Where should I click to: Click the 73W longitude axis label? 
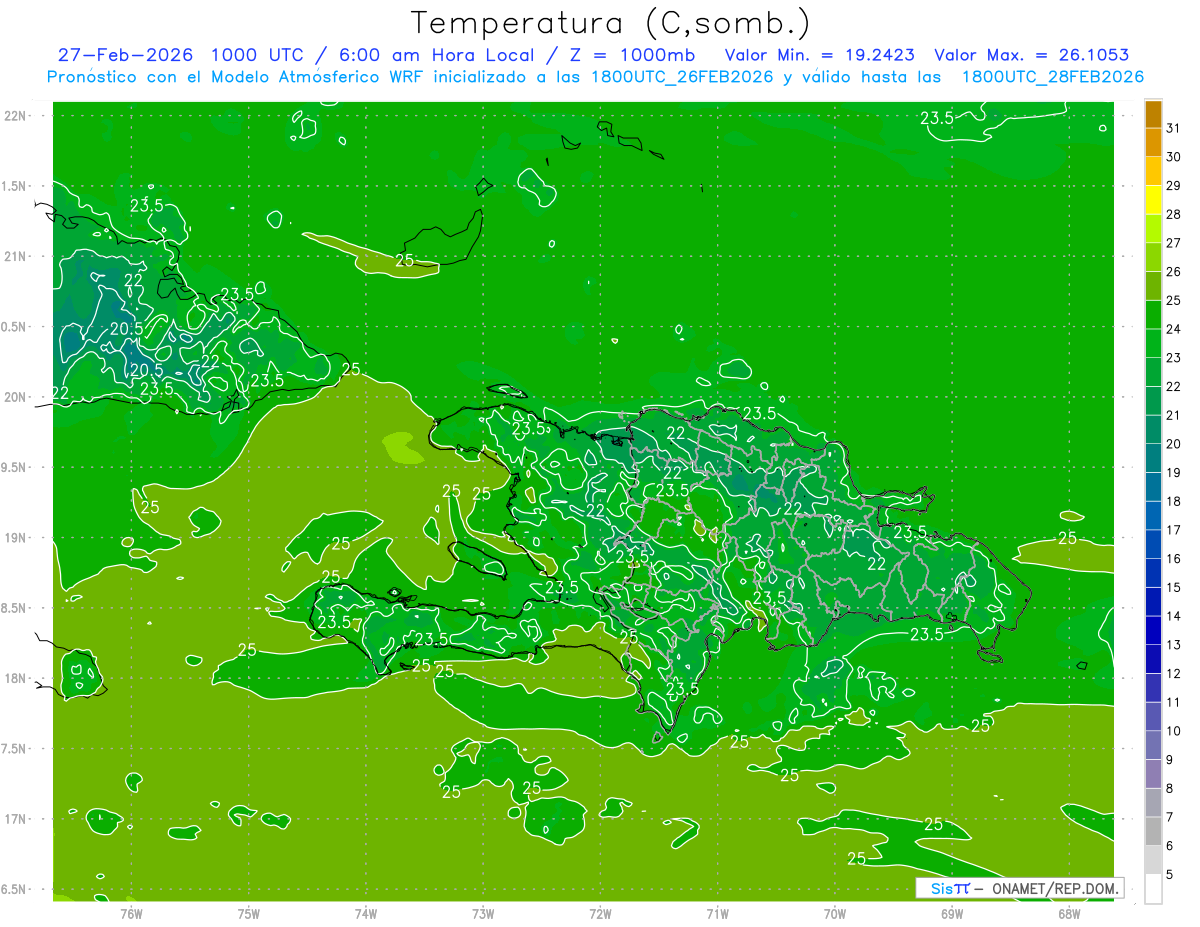pyautogui.click(x=483, y=914)
